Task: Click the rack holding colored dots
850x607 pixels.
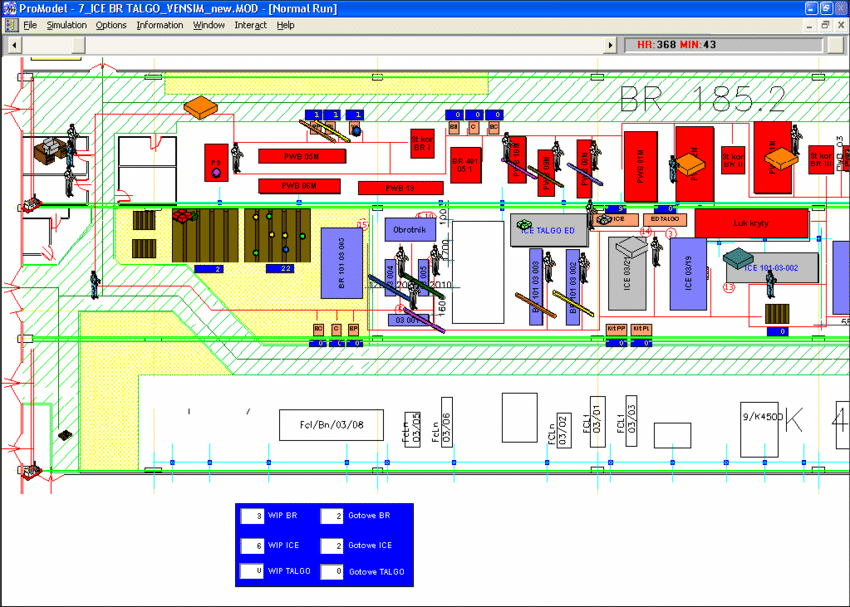Action: point(278,235)
